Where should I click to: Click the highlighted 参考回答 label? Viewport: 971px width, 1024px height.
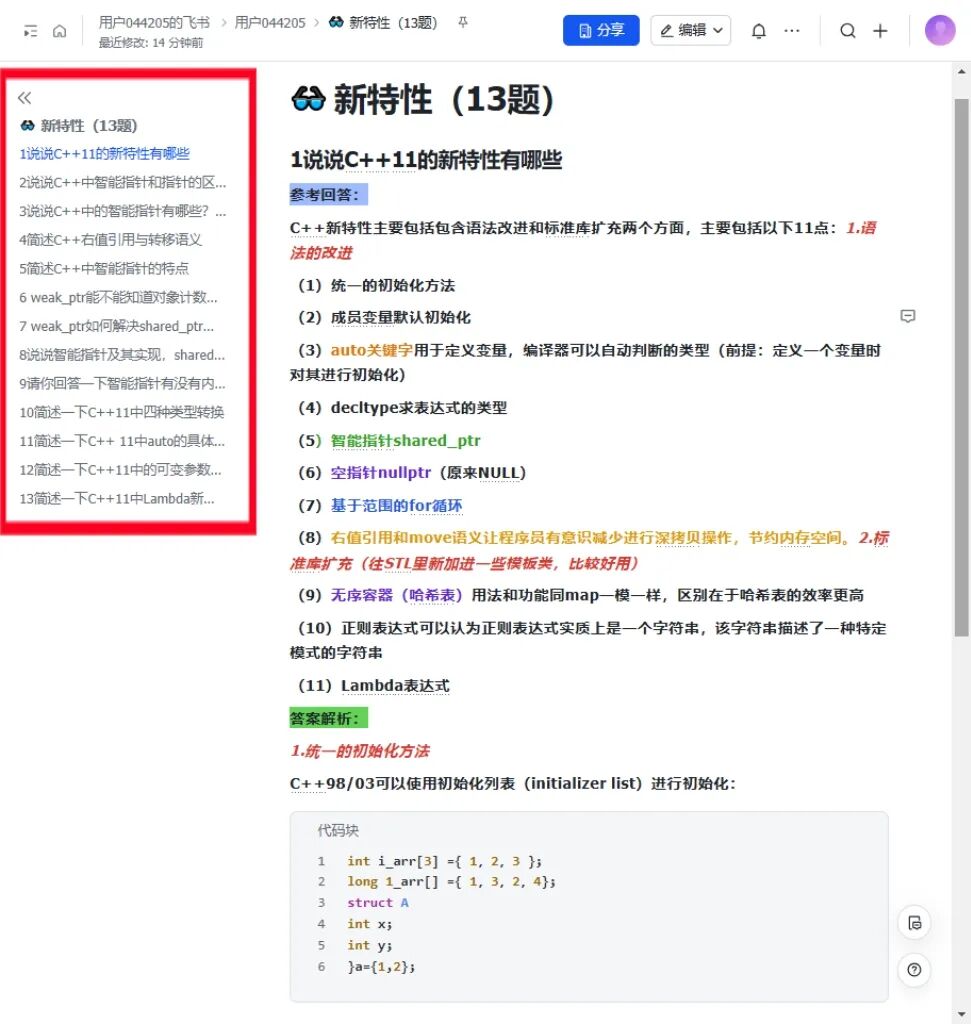tap(328, 195)
